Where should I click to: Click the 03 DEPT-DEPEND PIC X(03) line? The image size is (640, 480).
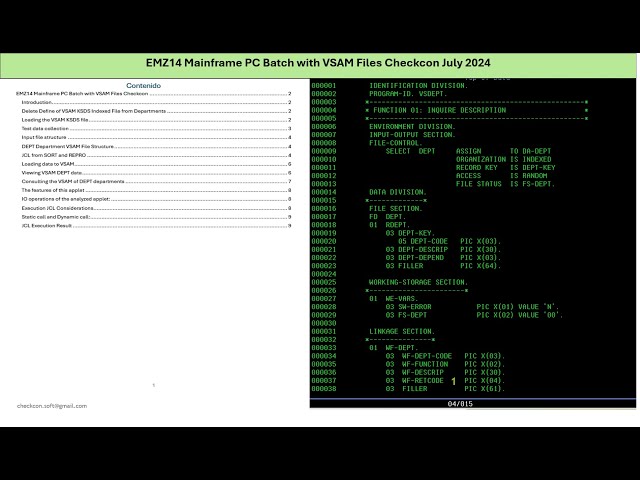pyautogui.click(x=443, y=258)
